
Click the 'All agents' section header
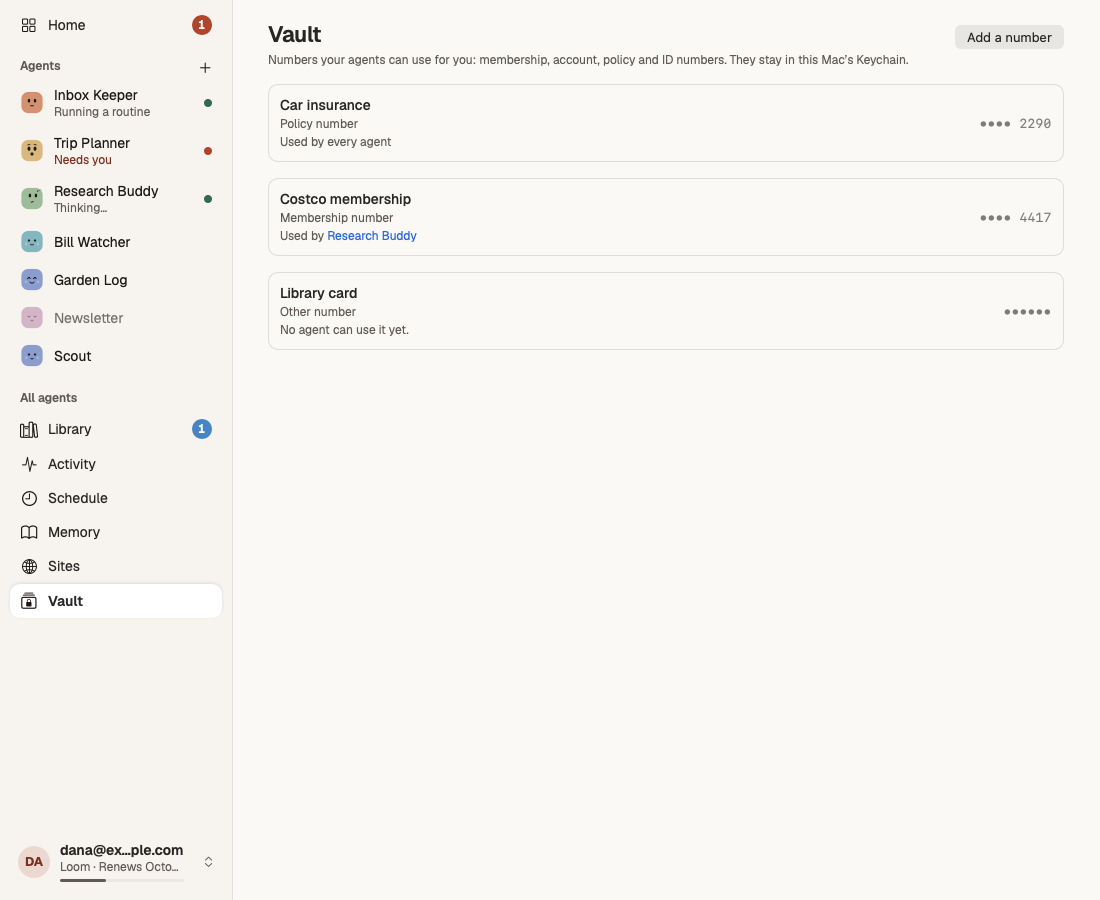(x=48, y=398)
